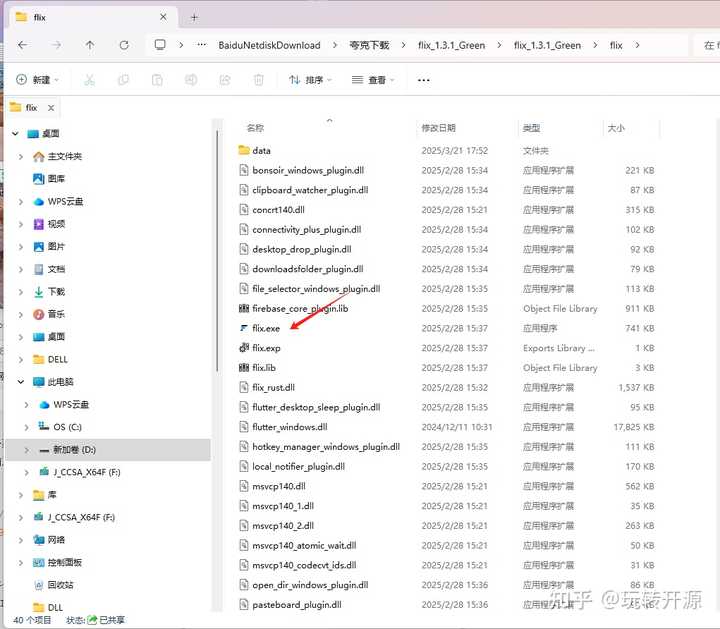The image size is (720, 629).
Task: Refresh the current folder view
Action: 124,45
